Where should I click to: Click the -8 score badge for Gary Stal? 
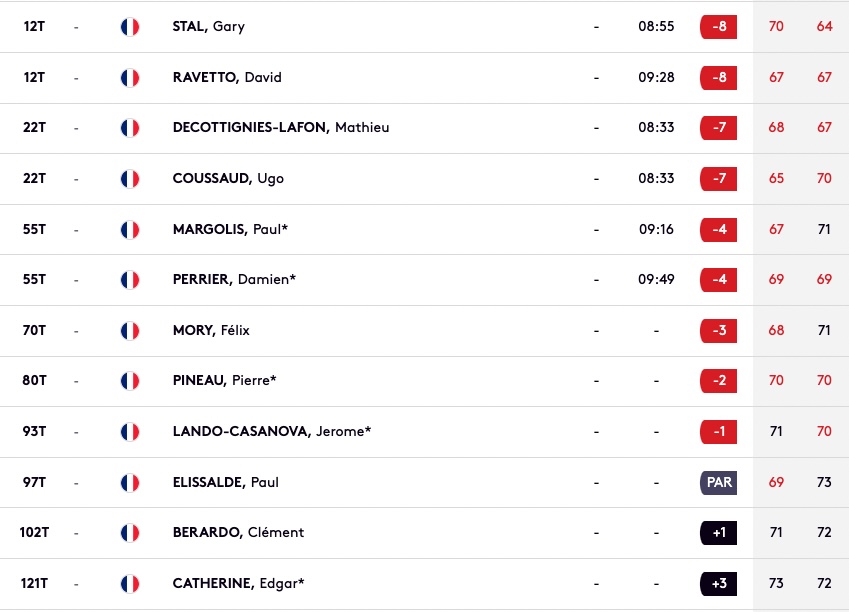pos(719,27)
